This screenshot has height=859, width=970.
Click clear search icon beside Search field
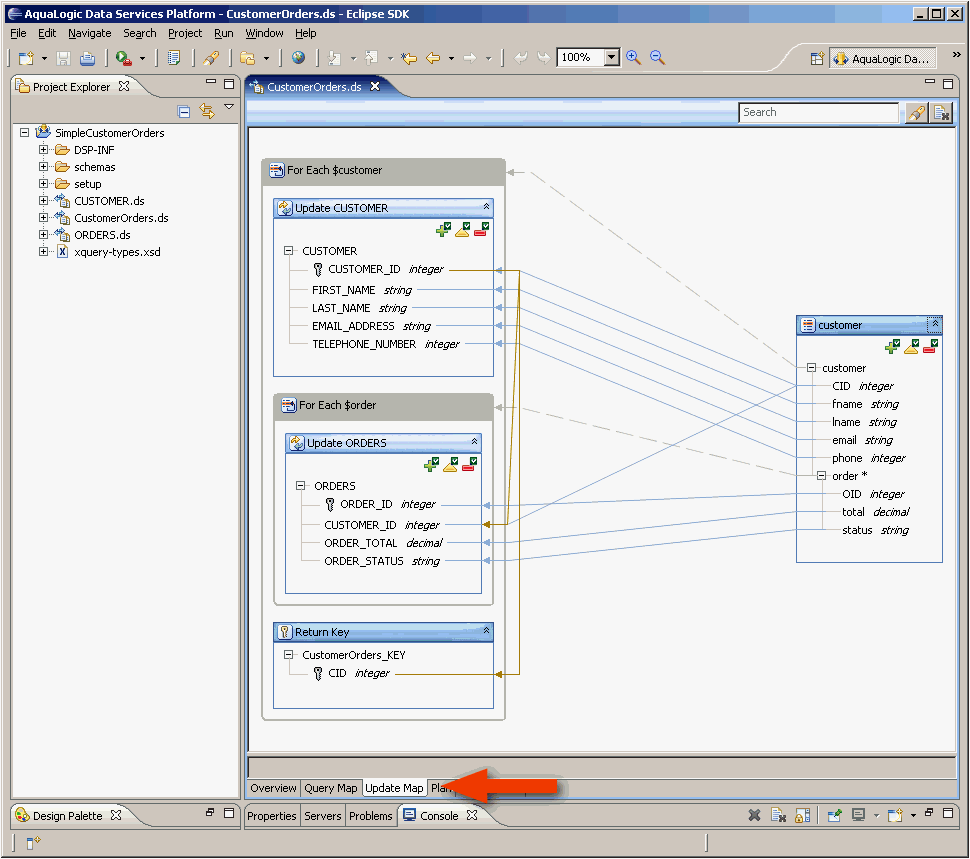(x=942, y=113)
